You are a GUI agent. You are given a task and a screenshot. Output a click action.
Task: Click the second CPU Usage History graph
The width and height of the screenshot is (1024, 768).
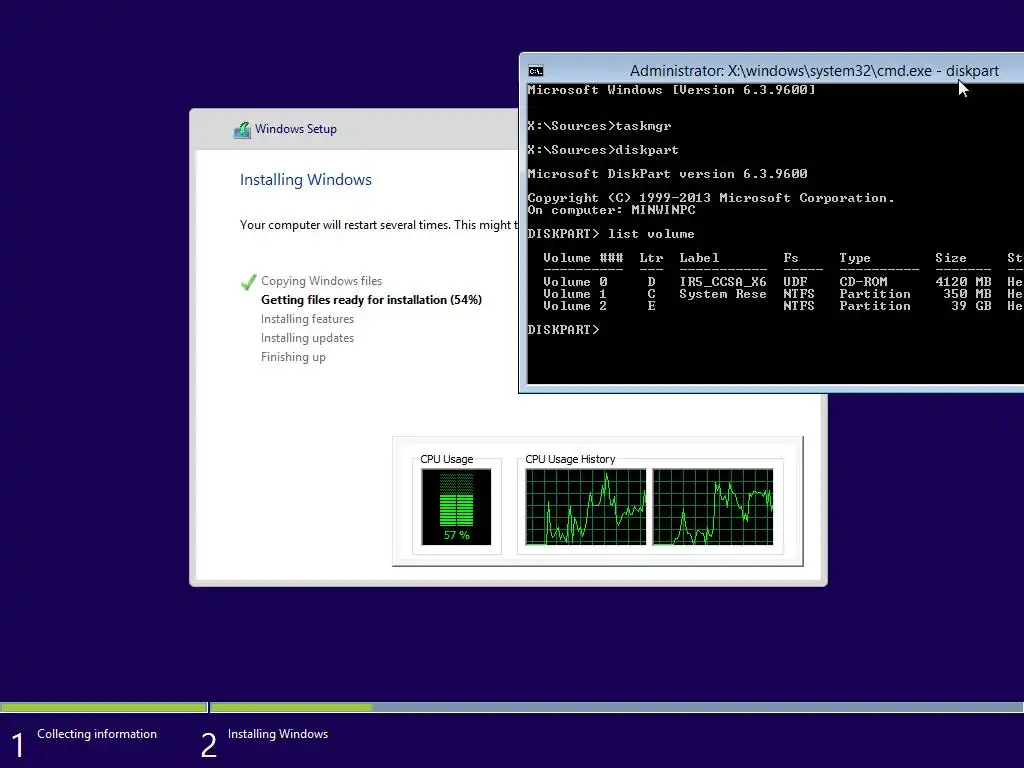click(x=713, y=507)
